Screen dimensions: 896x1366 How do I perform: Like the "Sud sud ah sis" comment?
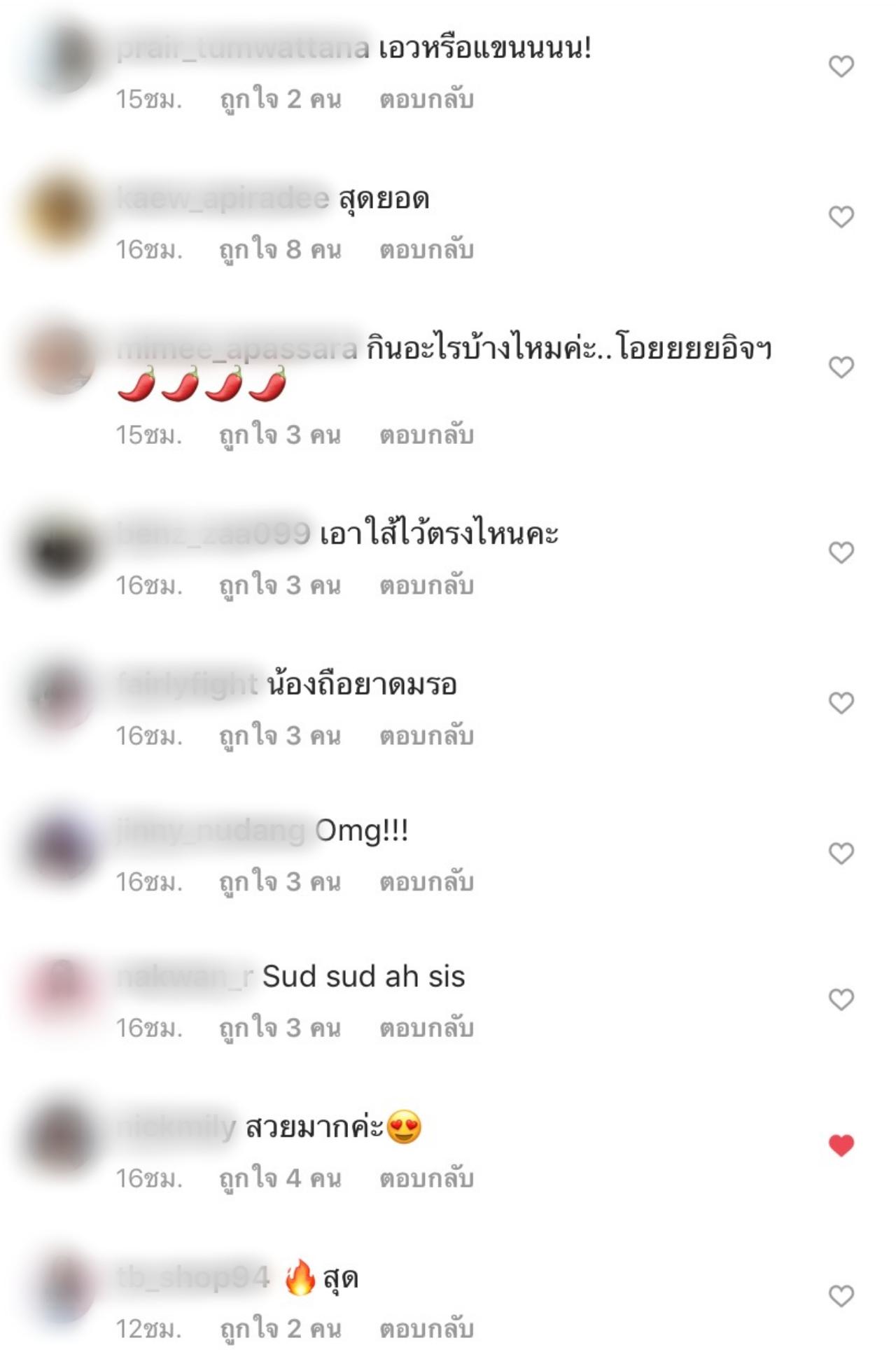(841, 1000)
